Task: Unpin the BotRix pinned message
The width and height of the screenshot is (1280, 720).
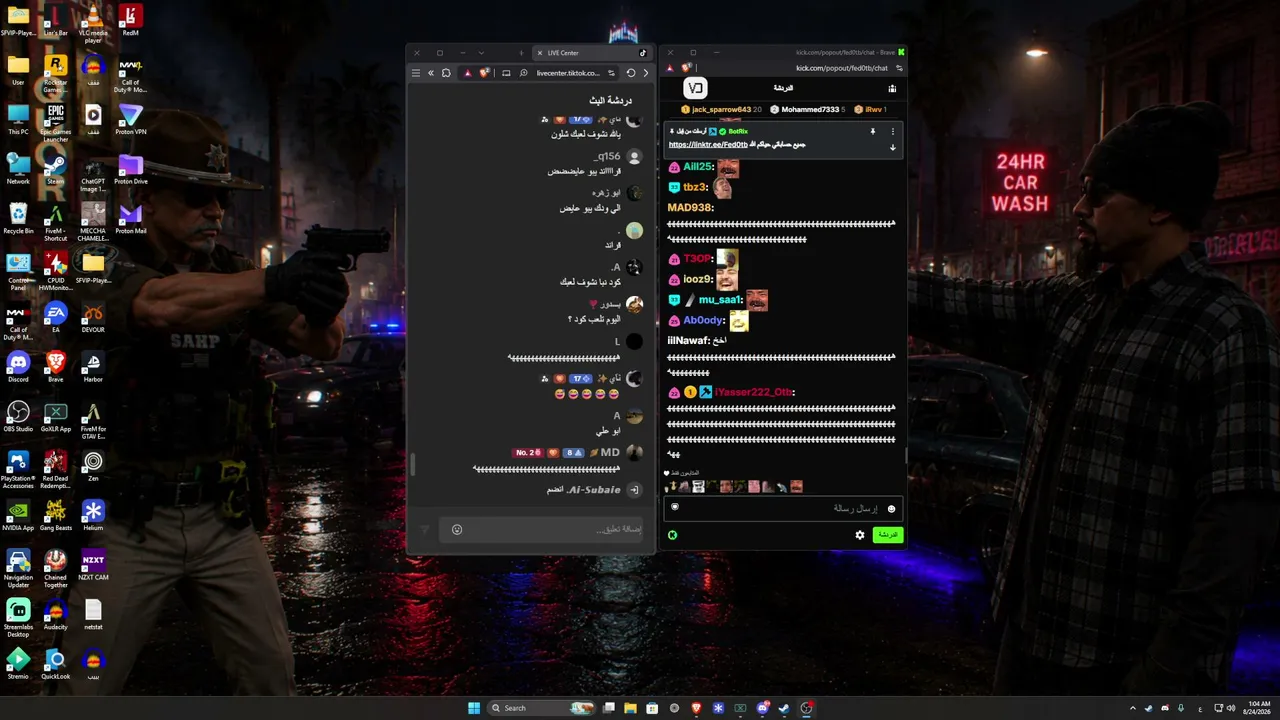Action: coord(872,132)
